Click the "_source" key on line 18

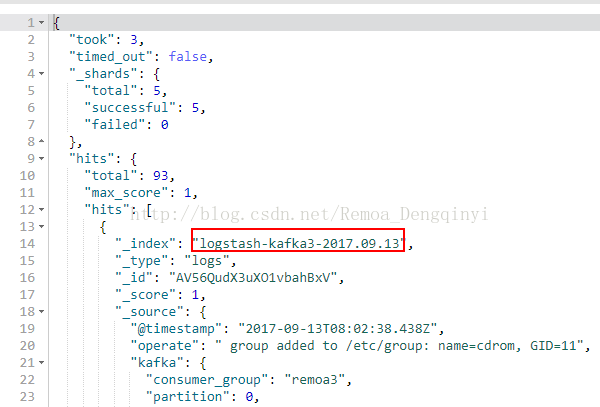point(149,311)
